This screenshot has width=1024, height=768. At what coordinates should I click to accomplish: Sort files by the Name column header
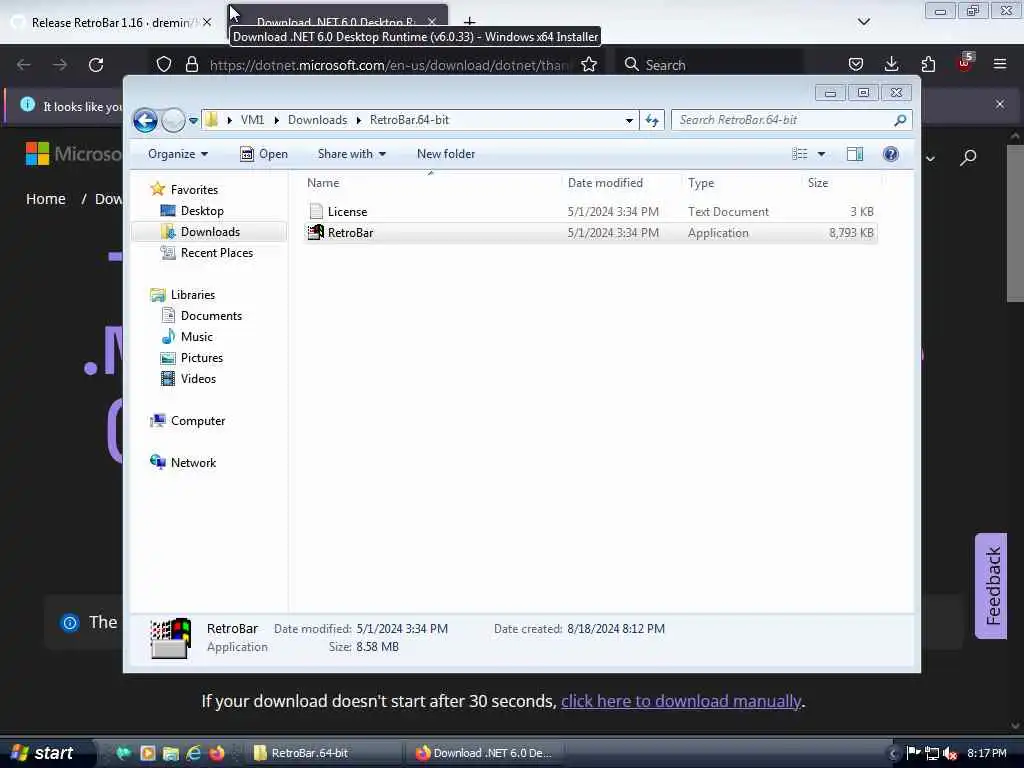pos(432,183)
